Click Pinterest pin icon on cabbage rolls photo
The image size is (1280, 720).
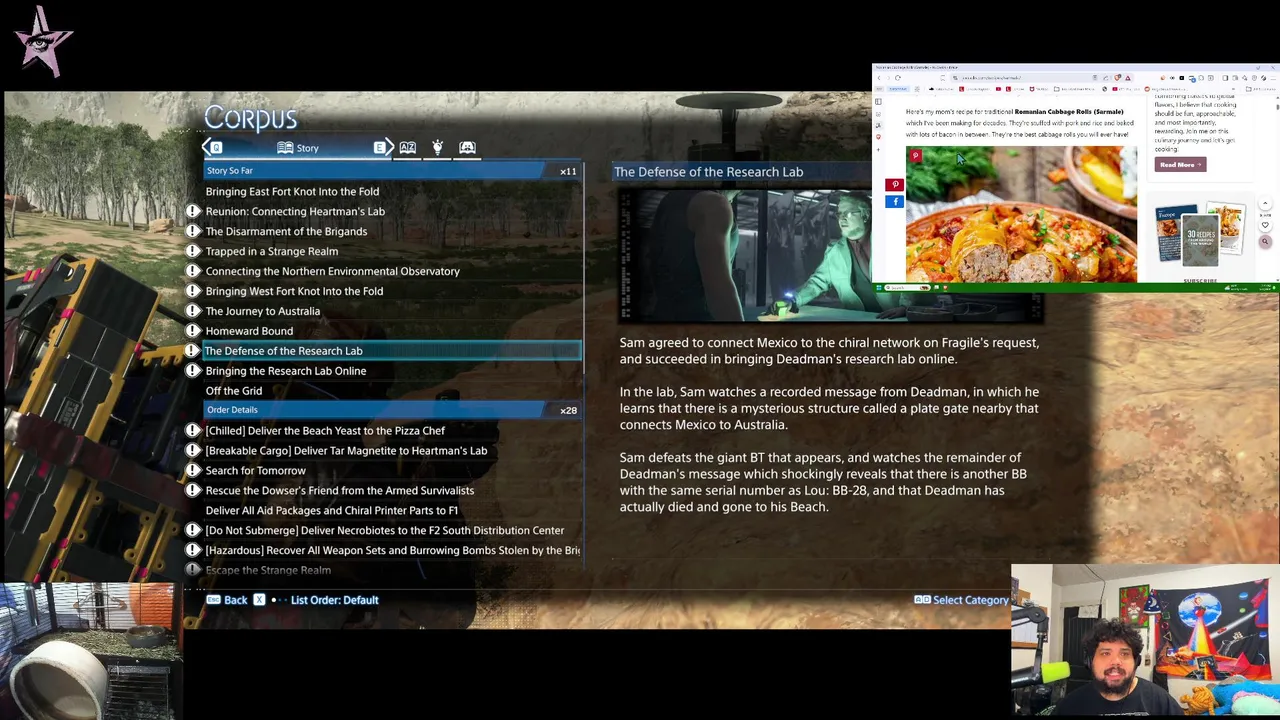coord(915,156)
